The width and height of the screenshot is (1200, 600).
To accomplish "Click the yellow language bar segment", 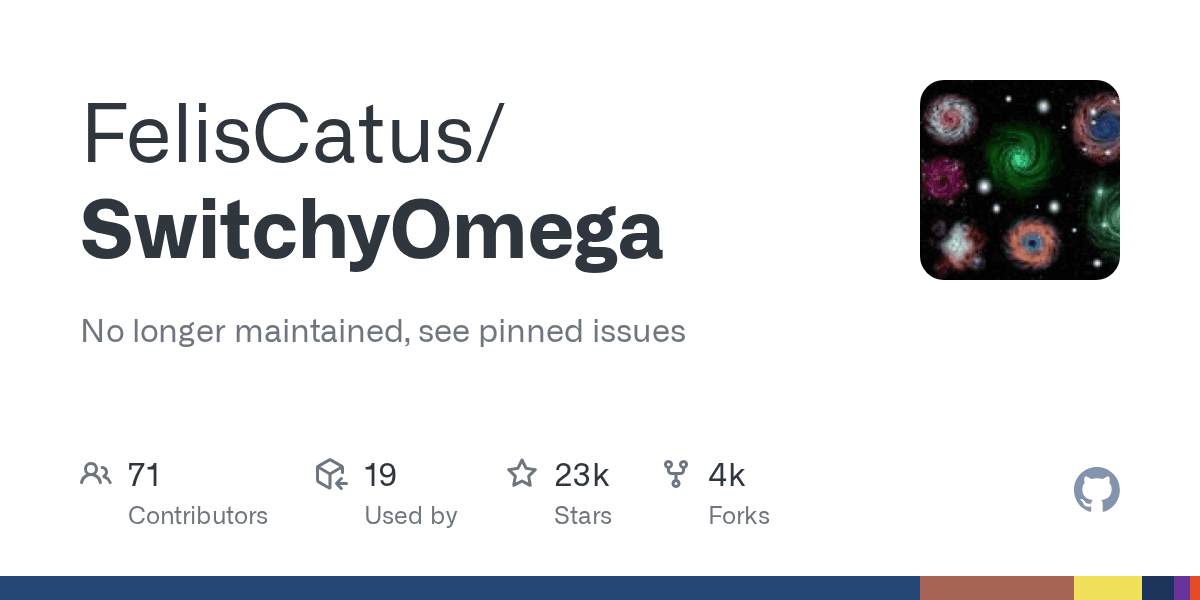I will (1107, 588).
